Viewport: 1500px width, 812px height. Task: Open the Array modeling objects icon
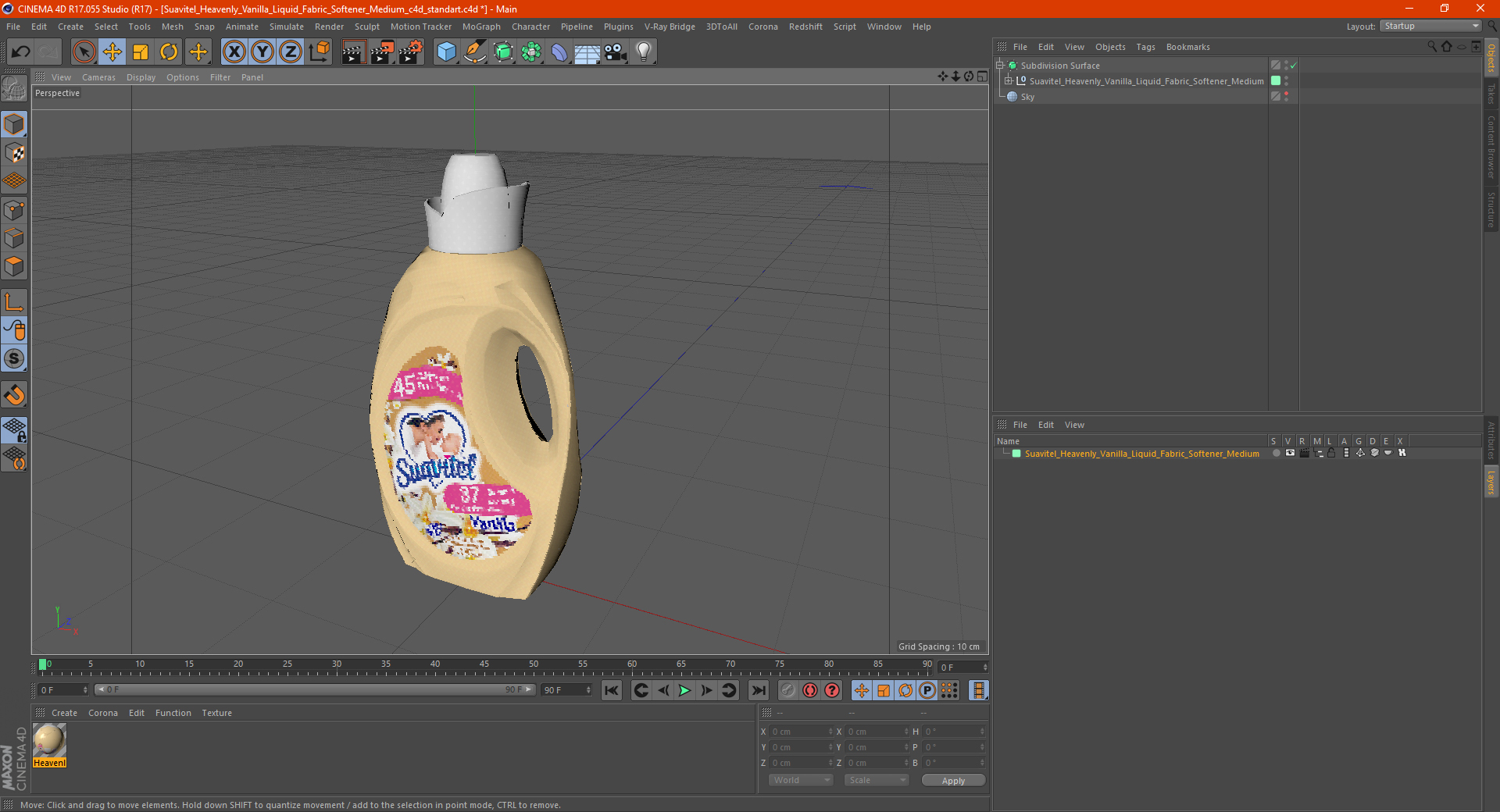coord(531,52)
